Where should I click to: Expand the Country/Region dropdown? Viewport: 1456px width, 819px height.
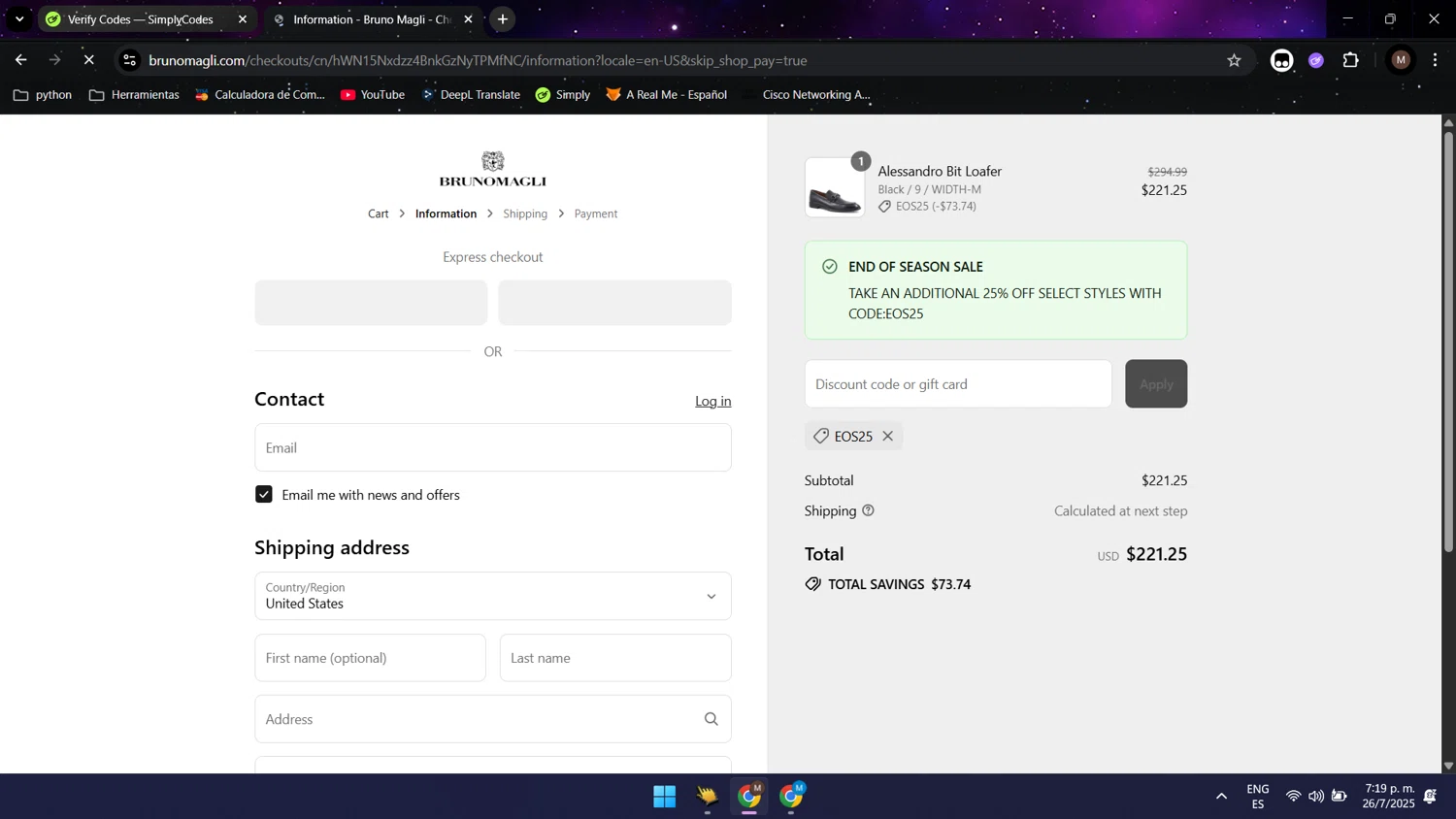pos(493,596)
